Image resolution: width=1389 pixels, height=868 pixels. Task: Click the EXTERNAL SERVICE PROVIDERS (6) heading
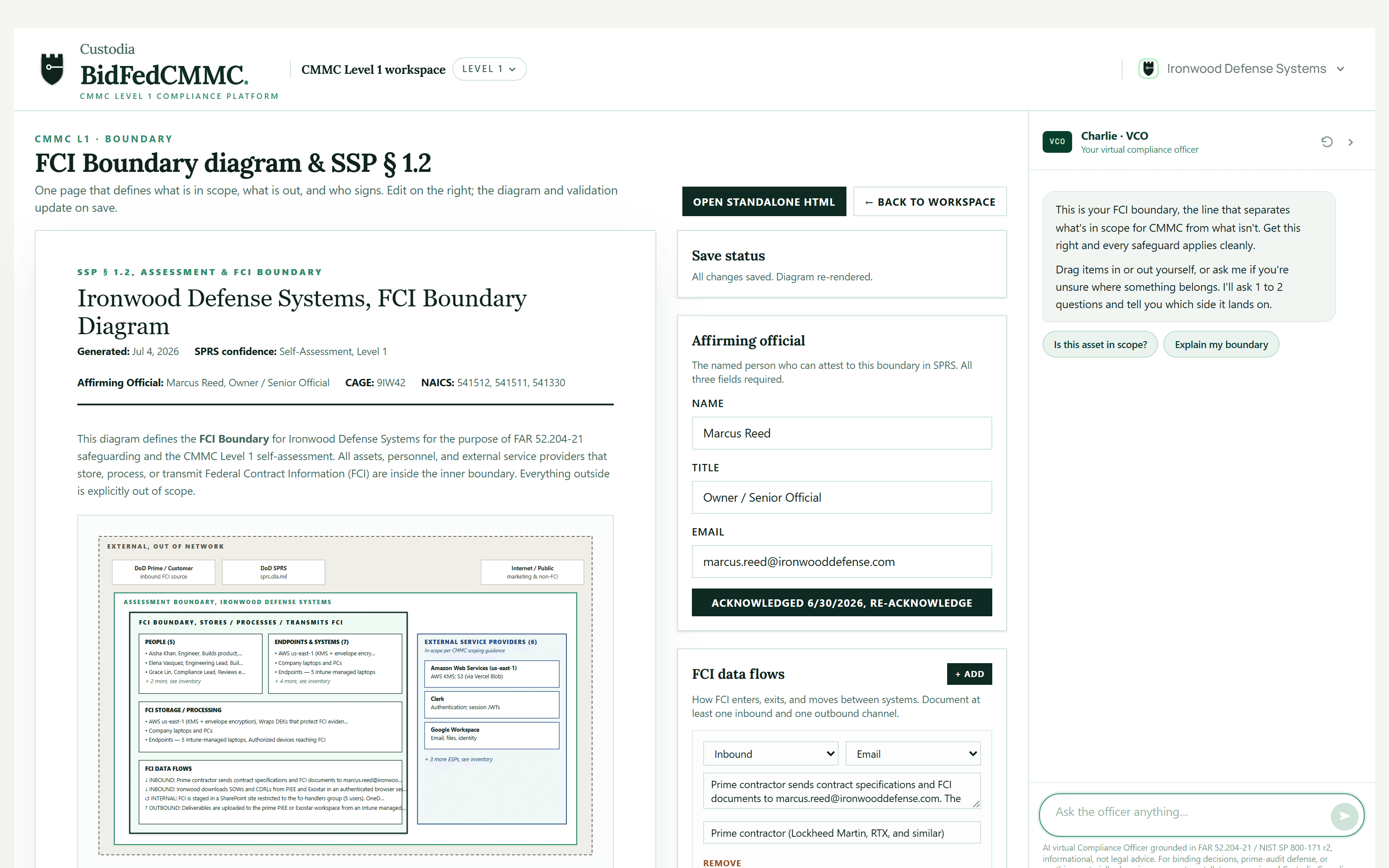pyautogui.click(x=481, y=642)
